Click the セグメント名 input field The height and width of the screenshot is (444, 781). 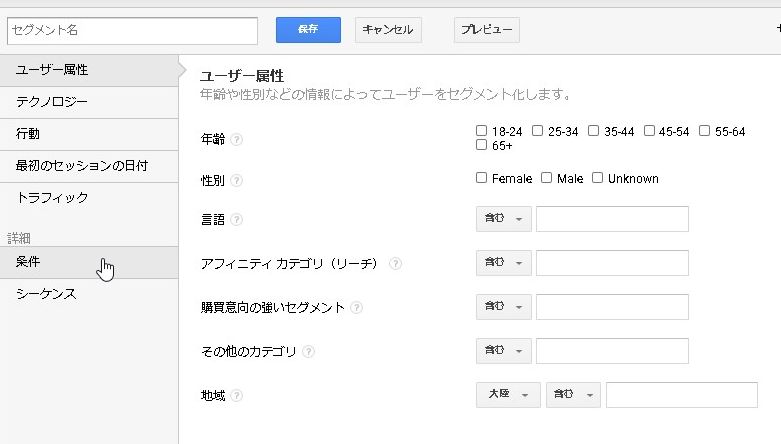pos(131,31)
